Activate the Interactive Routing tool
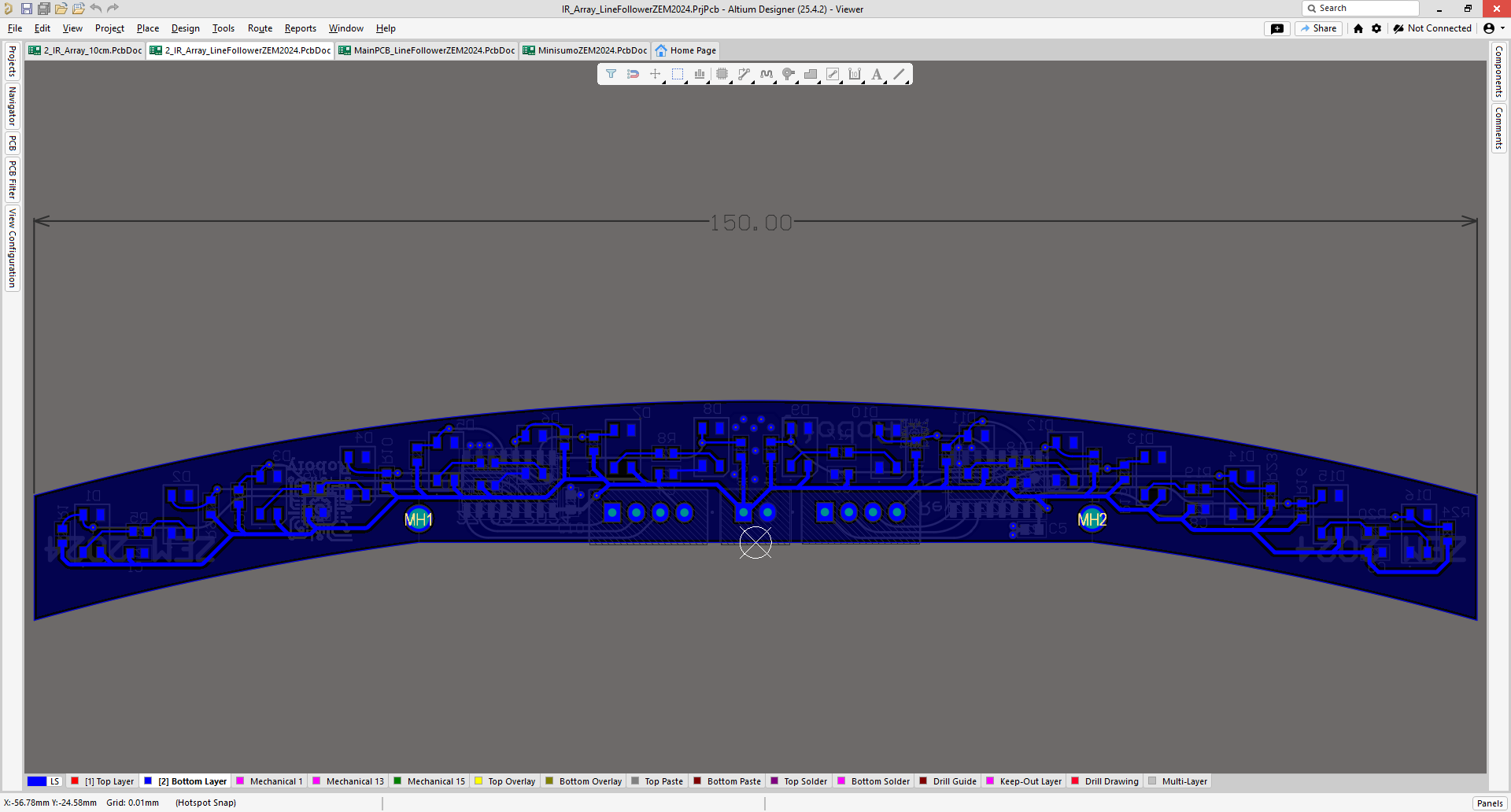1511x812 pixels. click(744, 74)
